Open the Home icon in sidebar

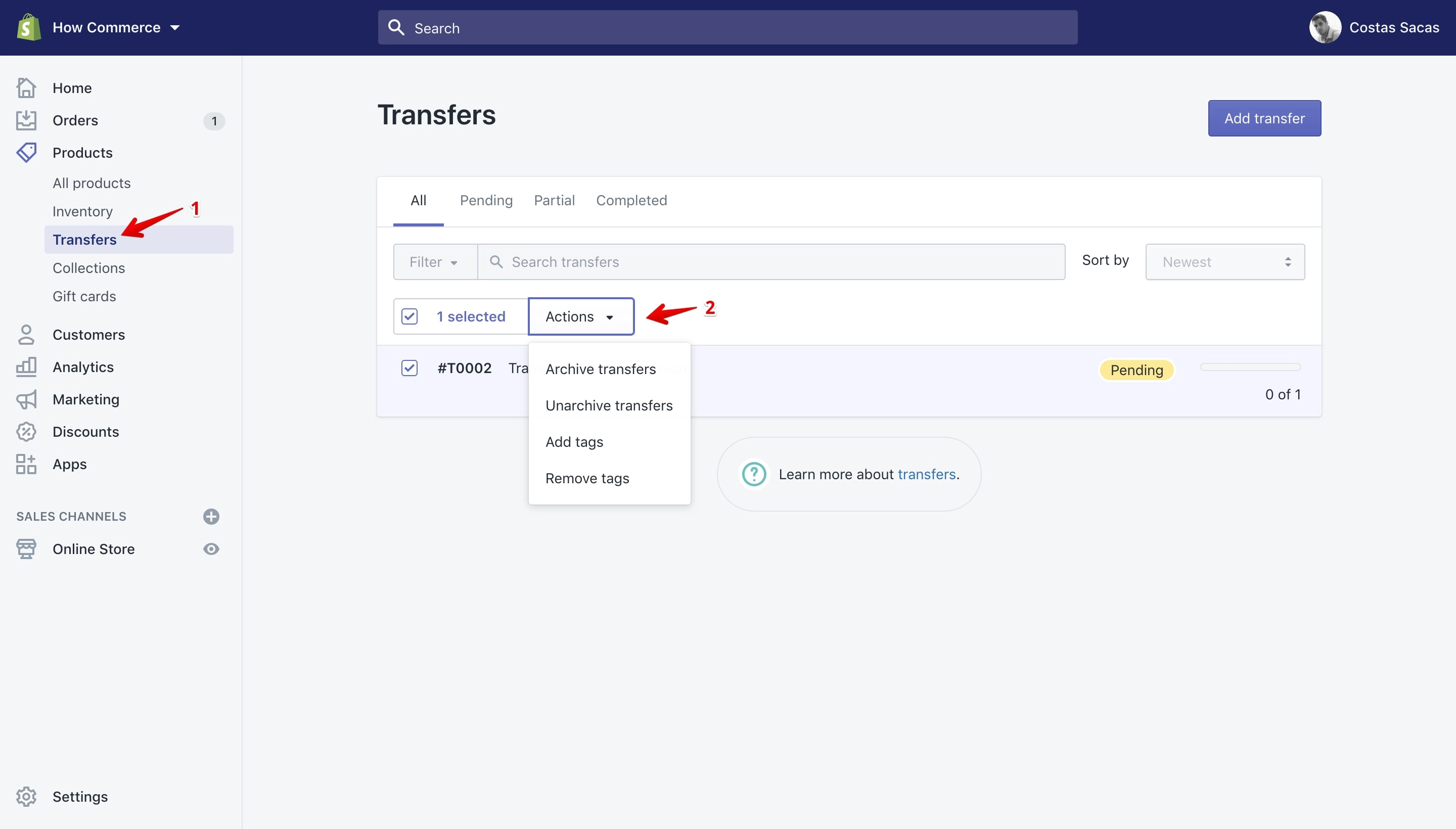point(26,87)
